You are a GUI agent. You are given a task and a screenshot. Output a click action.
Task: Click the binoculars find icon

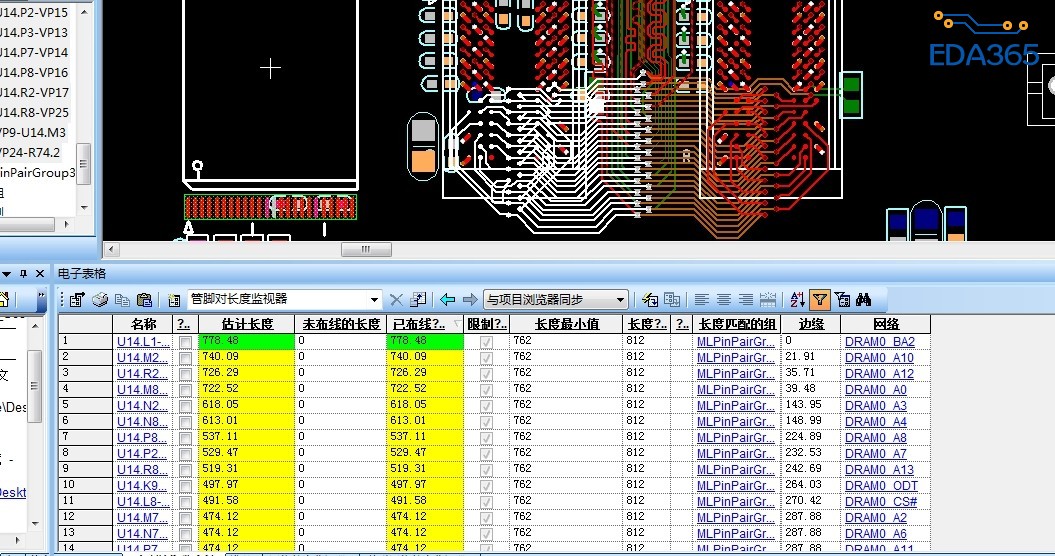tap(864, 300)
